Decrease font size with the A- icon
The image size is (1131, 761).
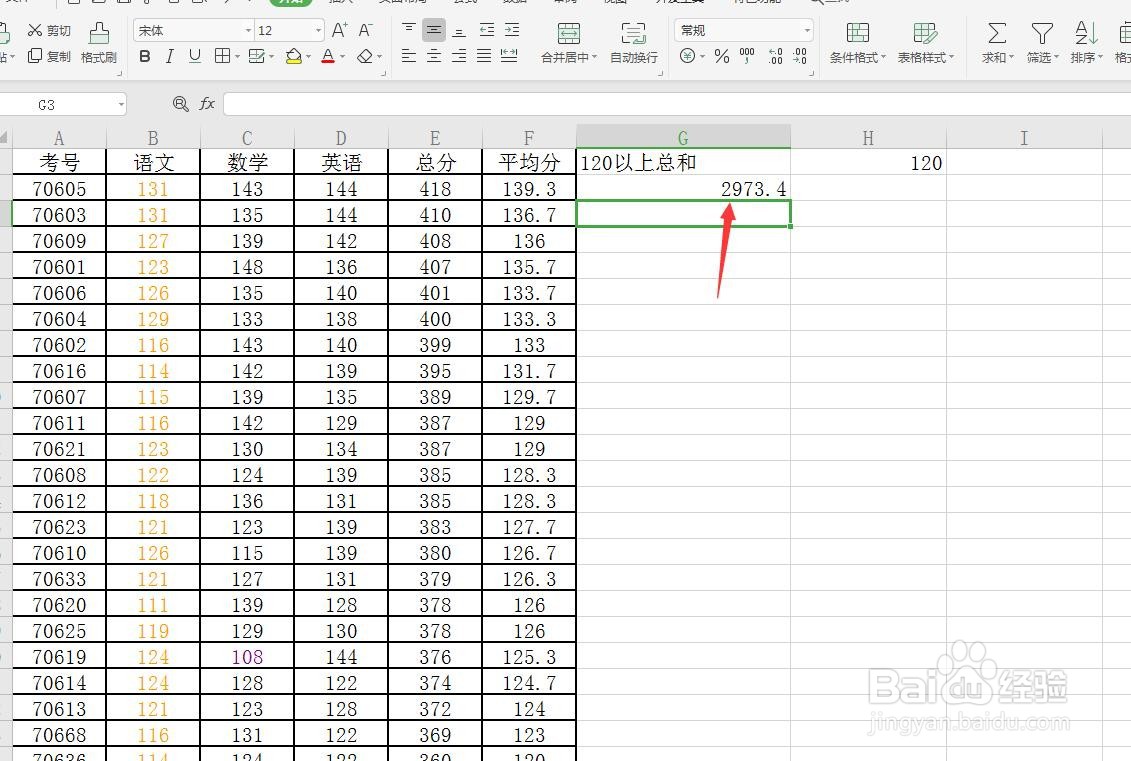pyautogui.click(x=366, y=30)
